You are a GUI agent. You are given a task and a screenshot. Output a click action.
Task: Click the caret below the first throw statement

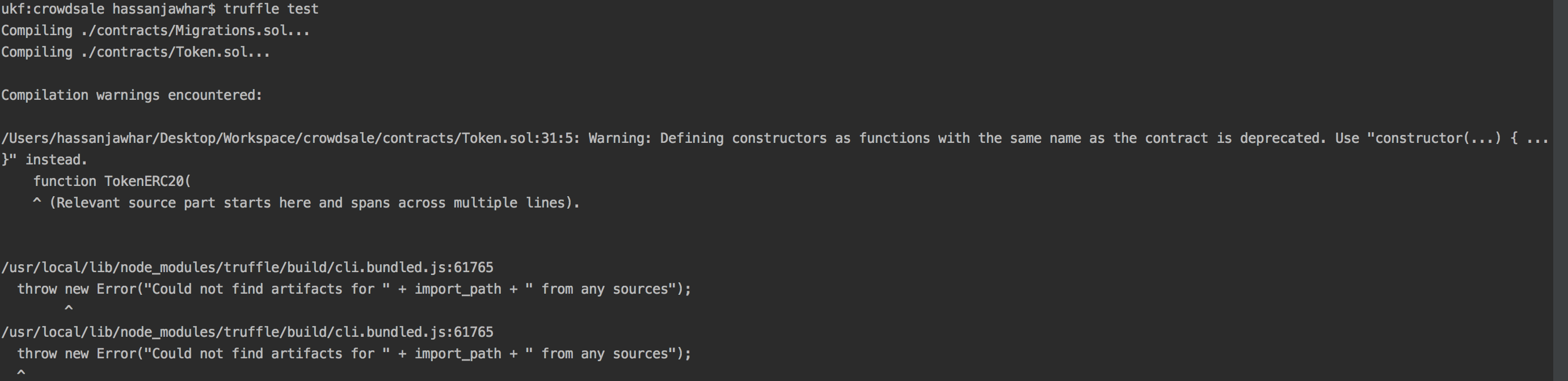[69, 309]
